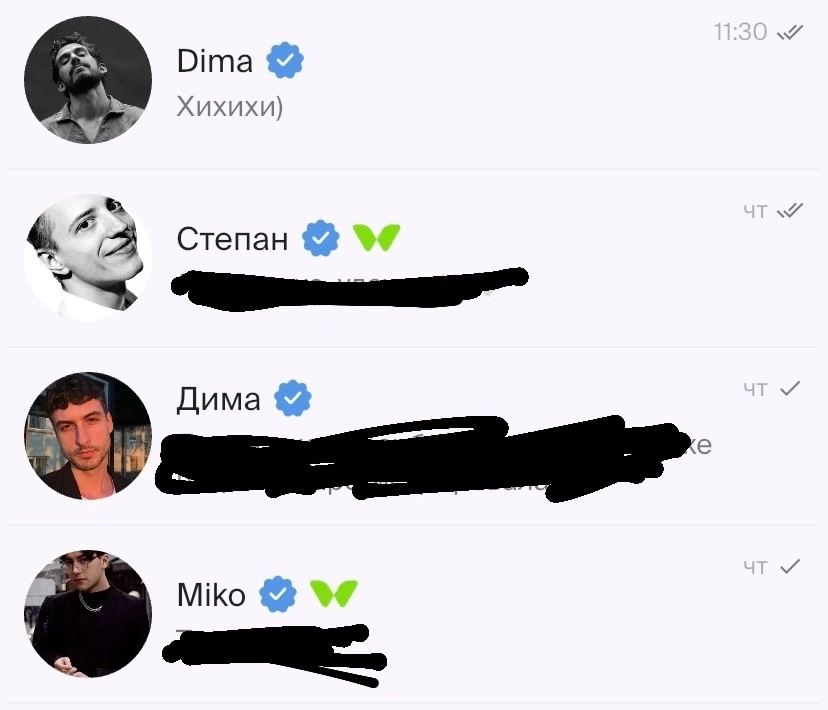Open the chat named Miko
Viewport: 828px width, 710px height.
click(x=414, y=614)
